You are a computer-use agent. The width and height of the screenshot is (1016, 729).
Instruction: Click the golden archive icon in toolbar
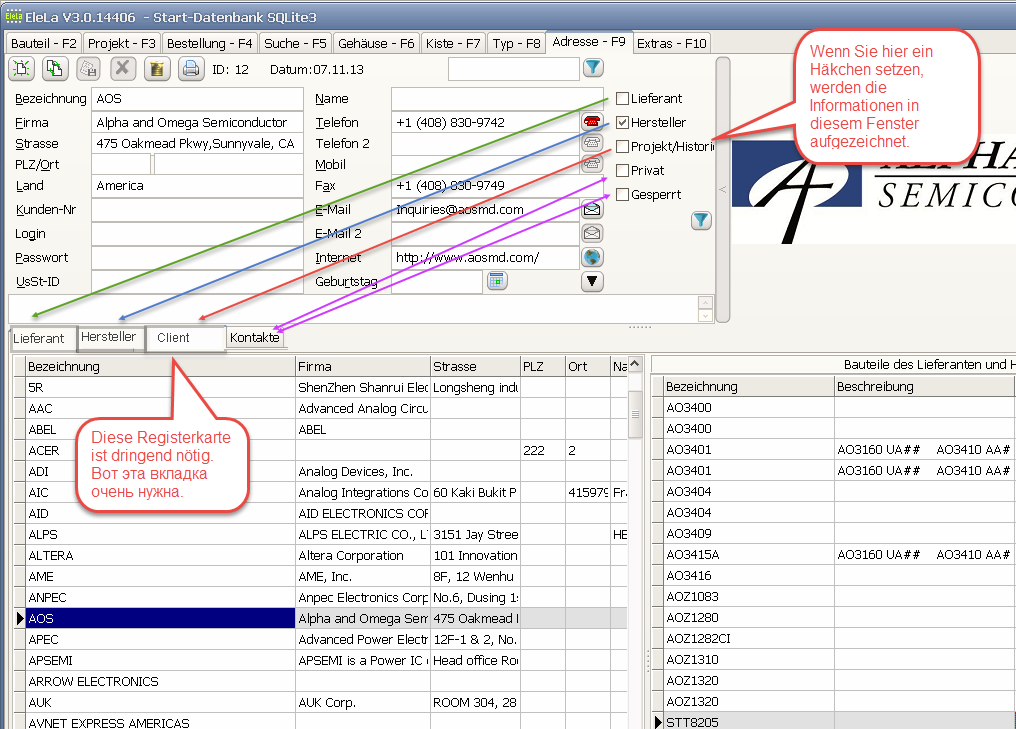[x=156, y=68]
